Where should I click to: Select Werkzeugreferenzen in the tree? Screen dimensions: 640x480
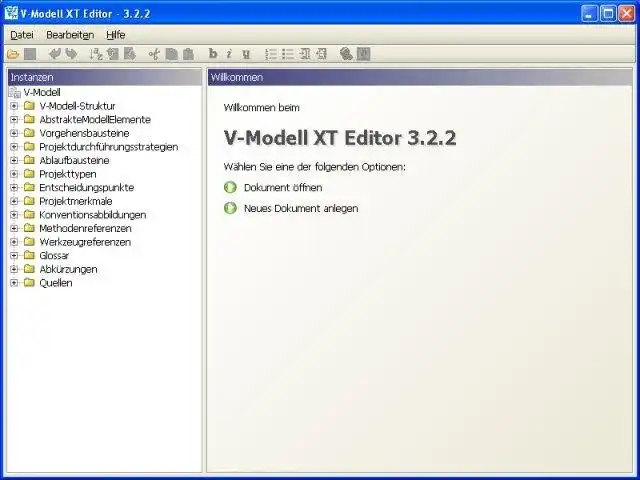[85, 242]
